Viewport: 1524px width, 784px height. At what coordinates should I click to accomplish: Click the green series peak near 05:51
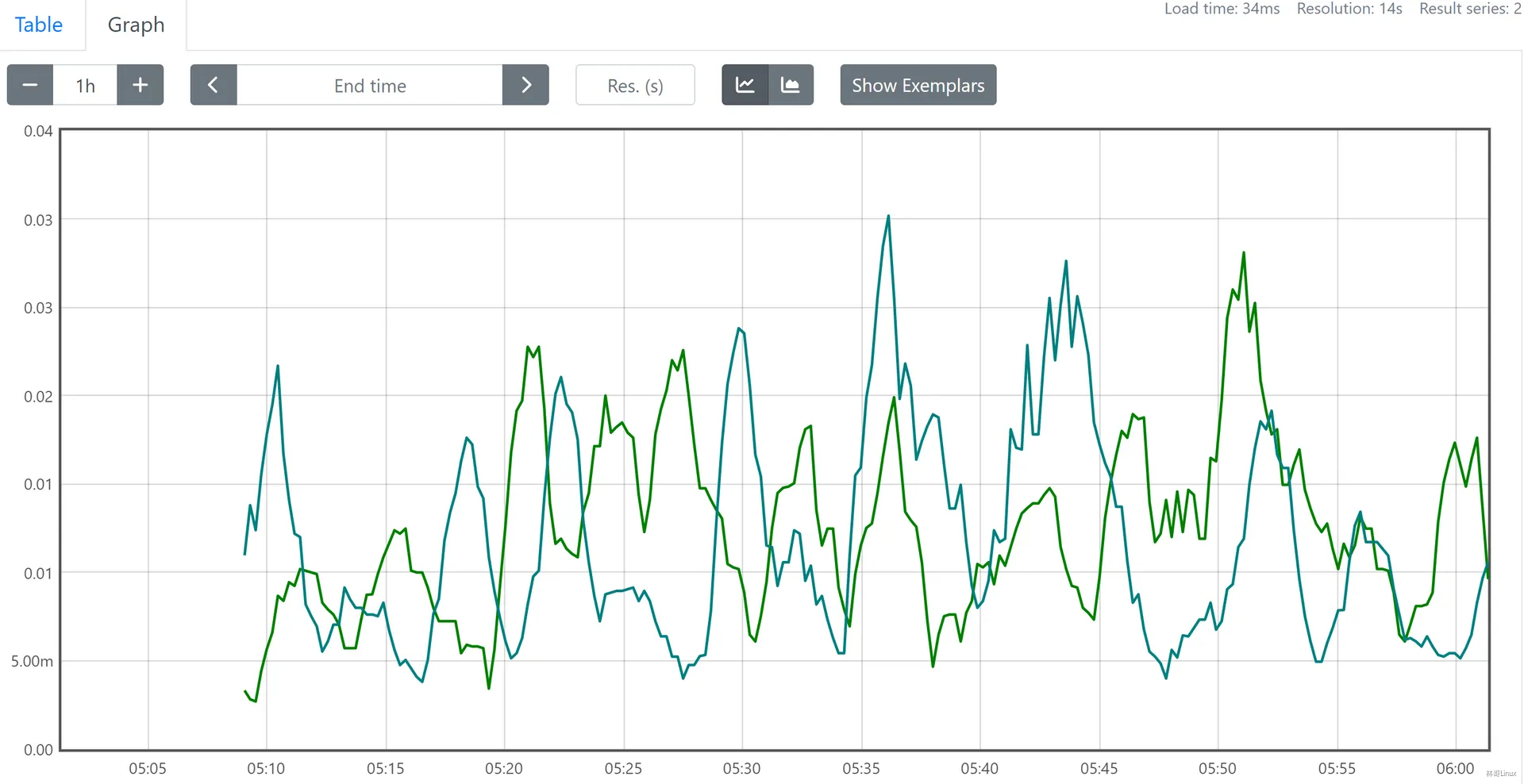(1243, 253)
